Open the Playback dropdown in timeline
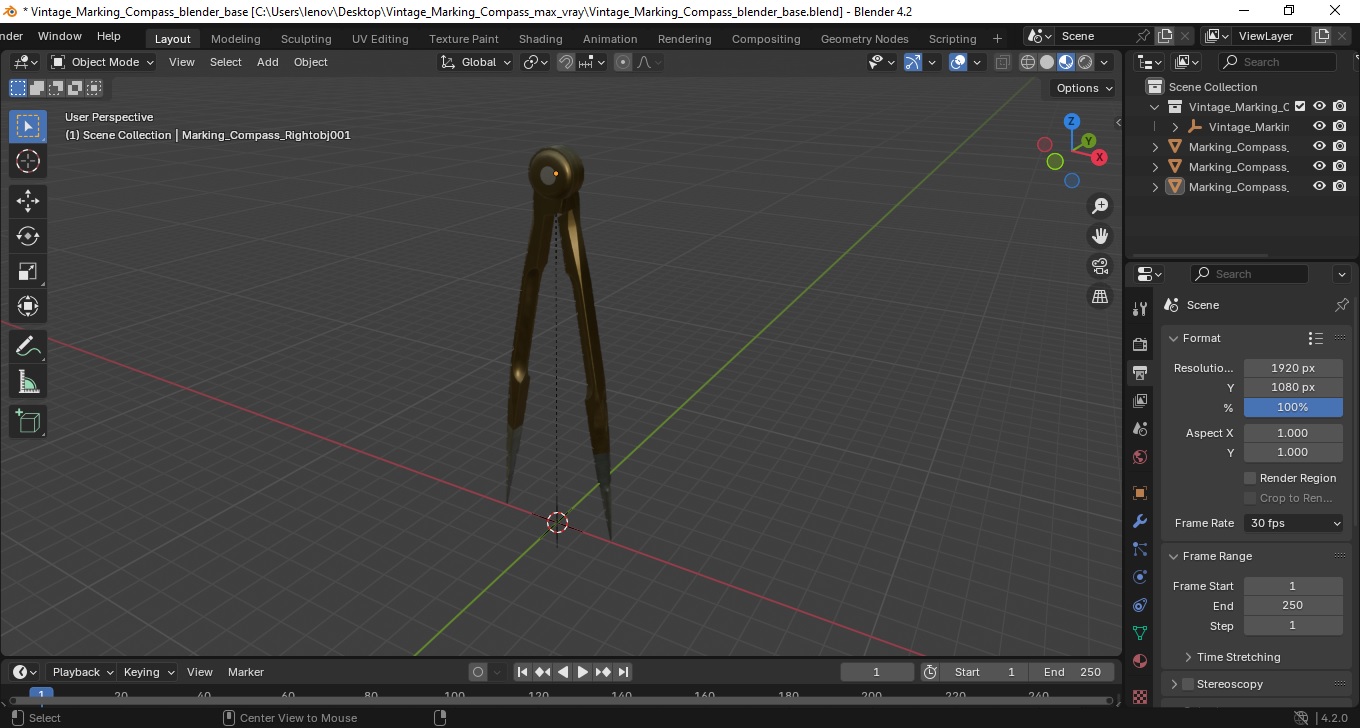The image size is (1360, 728). tap(82, 672)
